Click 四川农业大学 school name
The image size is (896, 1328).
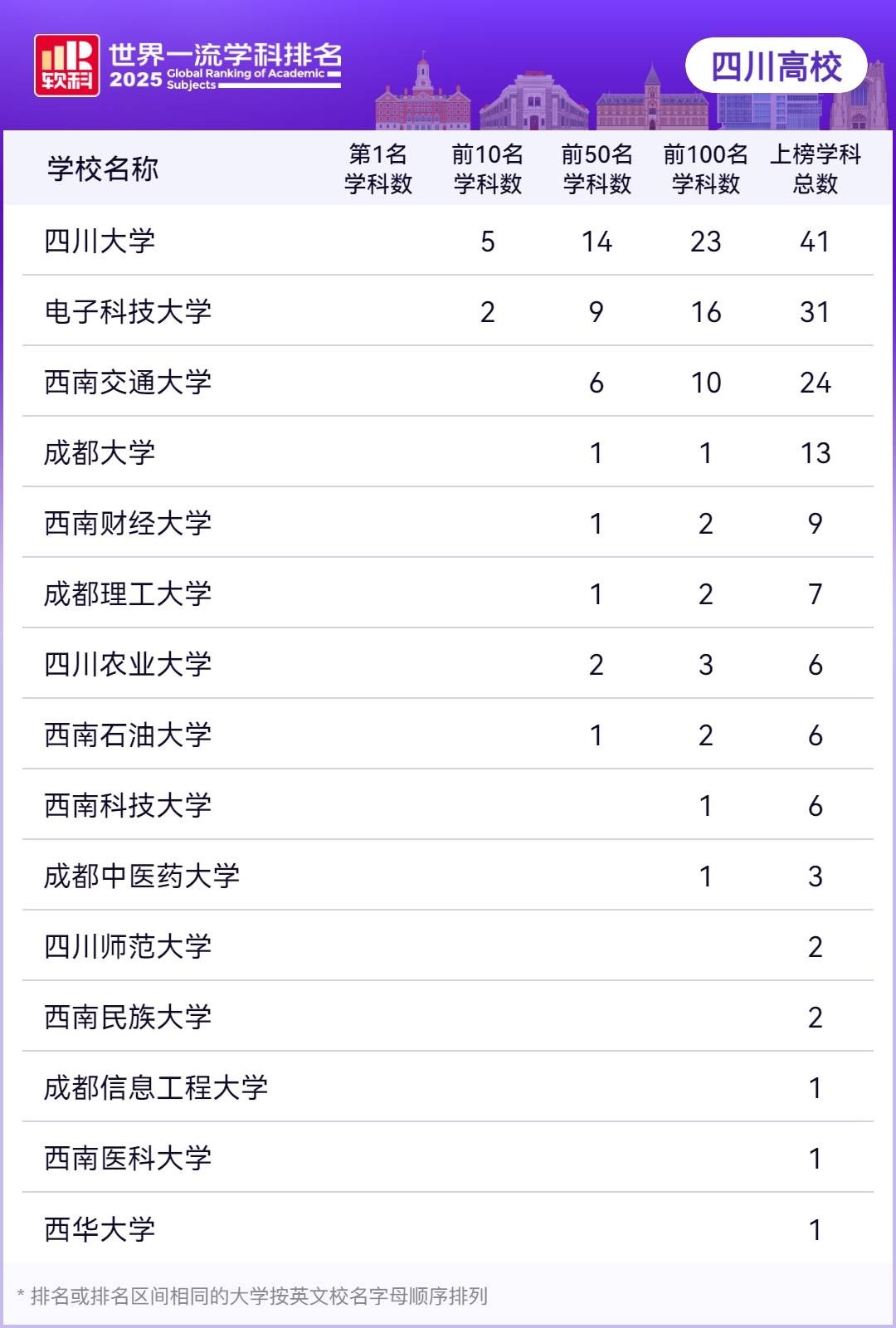tap(128, 665)
